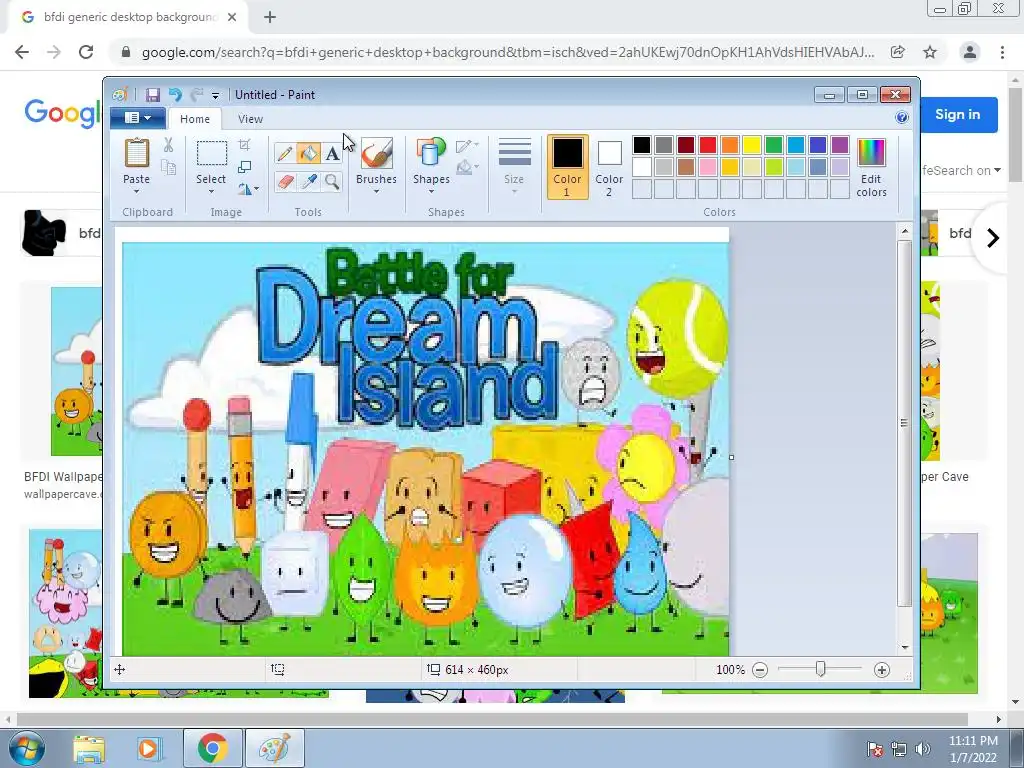Click Chrome share page icon in address bar
This screenshot has height=768, width=1024.
click(898, 52)
